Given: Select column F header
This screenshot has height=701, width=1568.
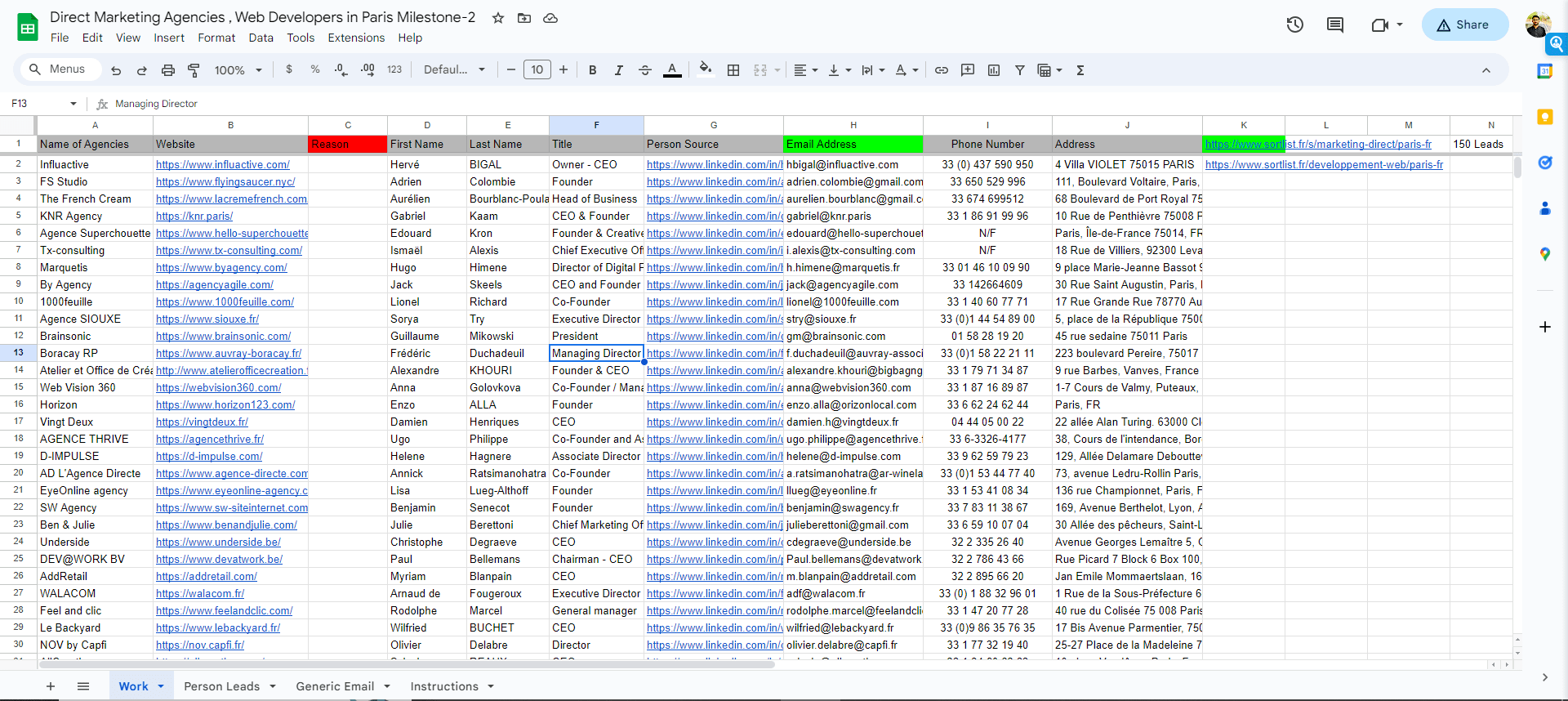Looking at the screenshot, I should (x=596, y=125).
